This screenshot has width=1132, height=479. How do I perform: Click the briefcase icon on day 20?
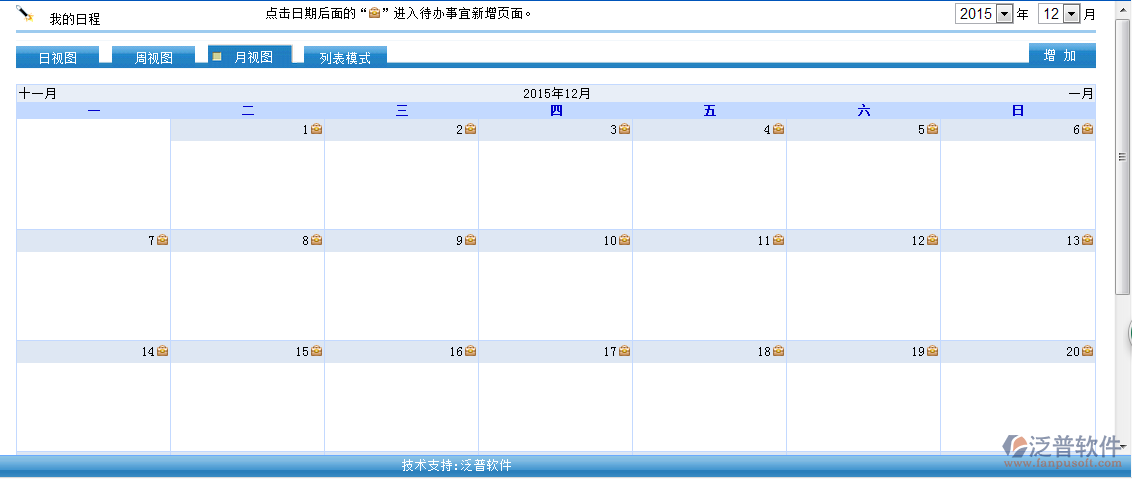click(x=1087, y=351)
